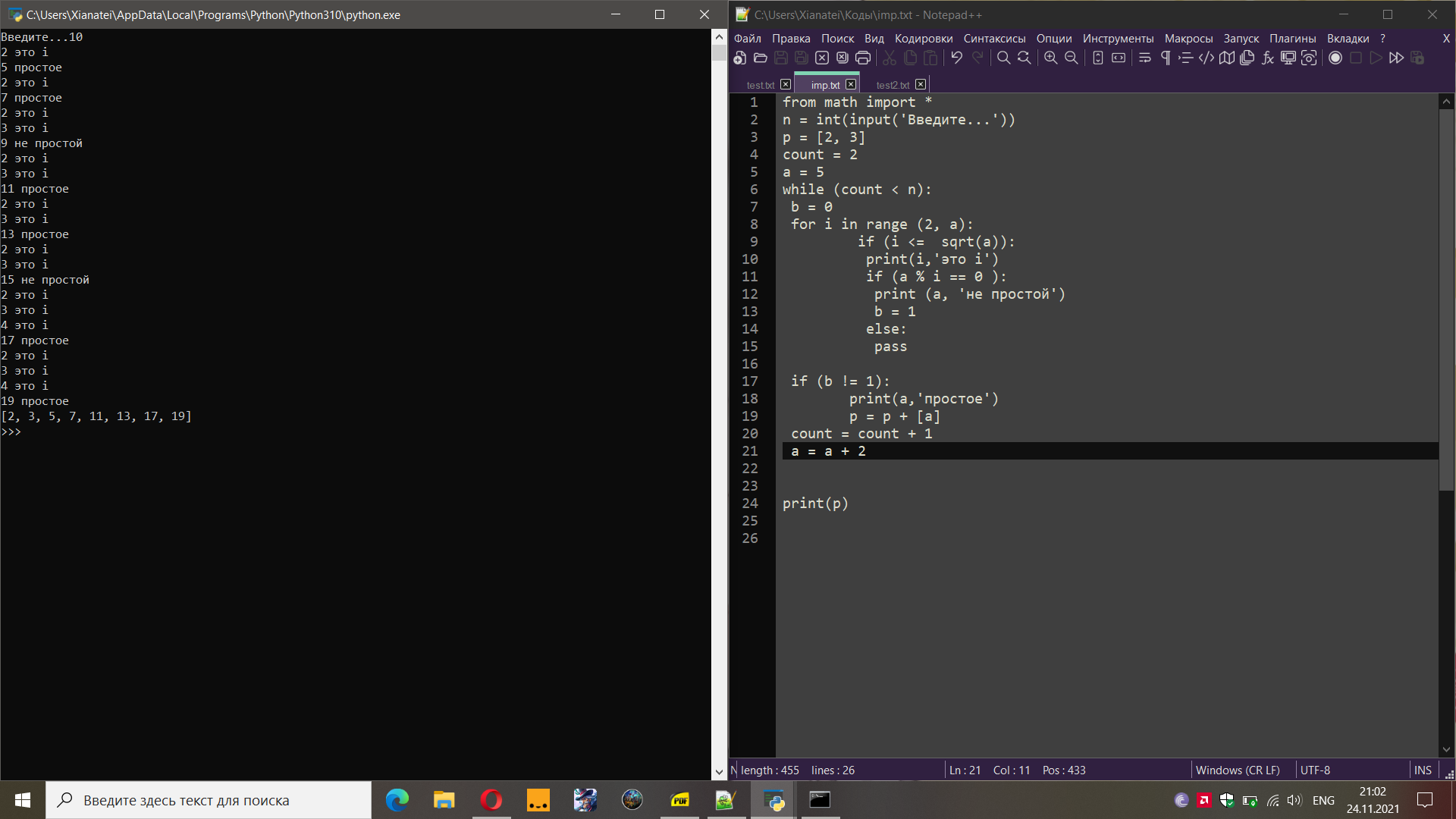Click the Redo arrow icon
The image size is (1456, 819).
977,58
